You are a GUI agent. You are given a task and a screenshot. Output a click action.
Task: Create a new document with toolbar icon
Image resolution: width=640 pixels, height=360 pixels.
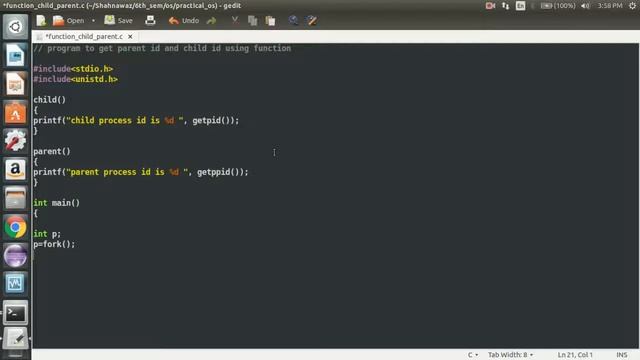coord(41,20)
